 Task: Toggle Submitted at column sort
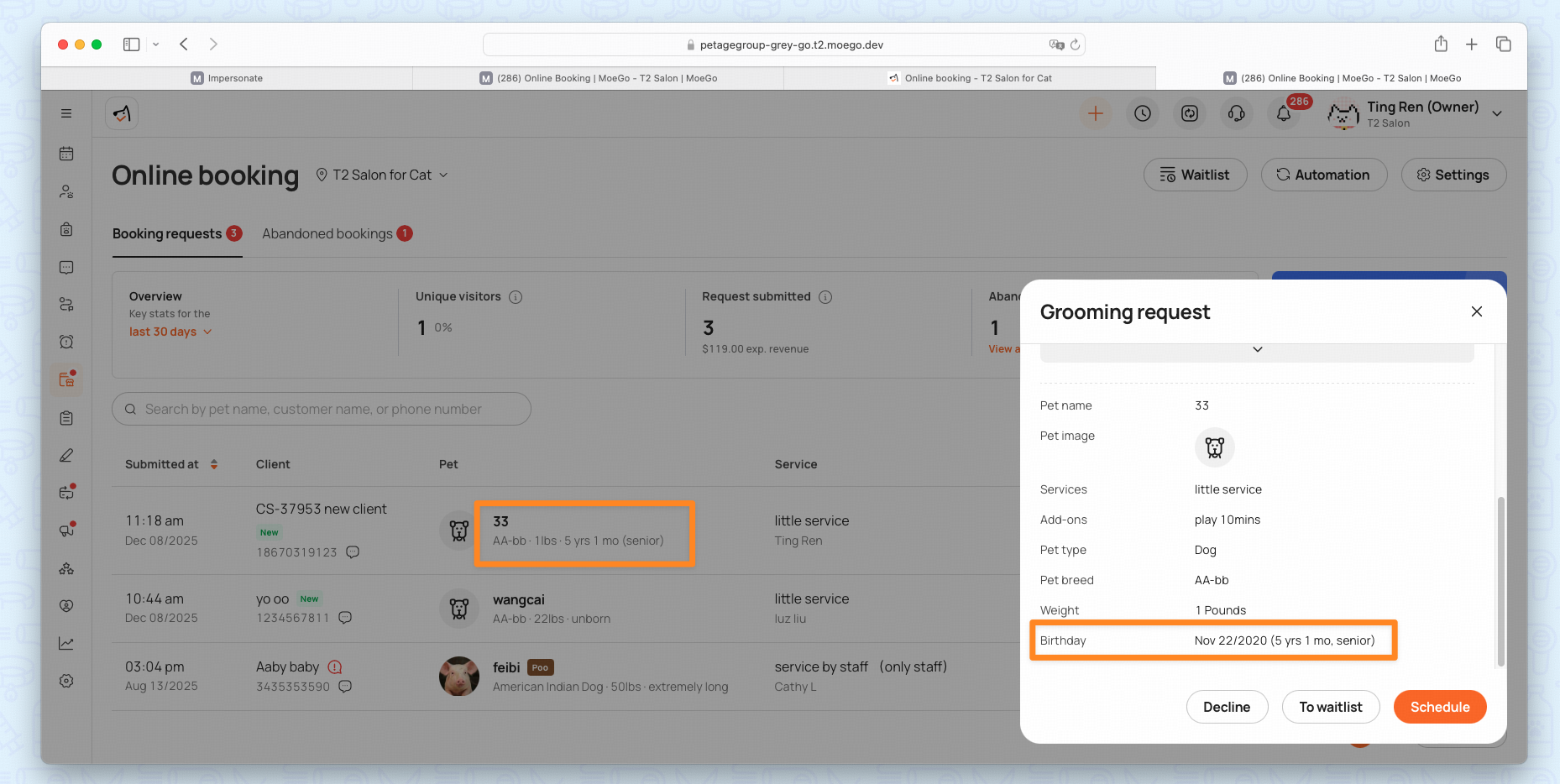[214, 464]
